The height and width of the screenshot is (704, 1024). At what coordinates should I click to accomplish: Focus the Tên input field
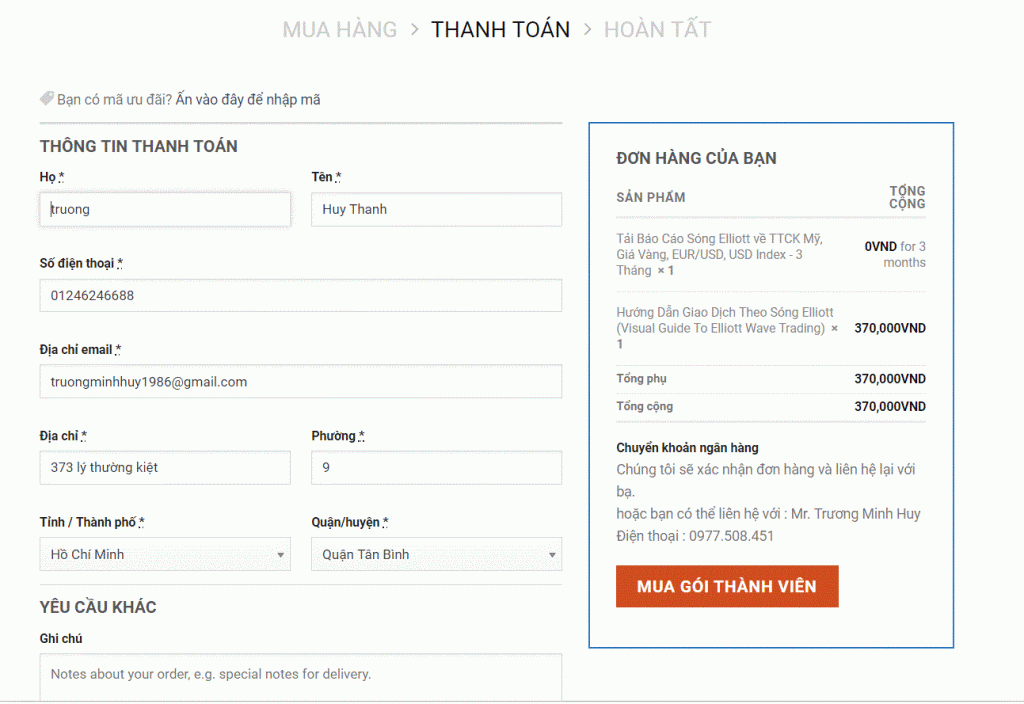[436, 209]
